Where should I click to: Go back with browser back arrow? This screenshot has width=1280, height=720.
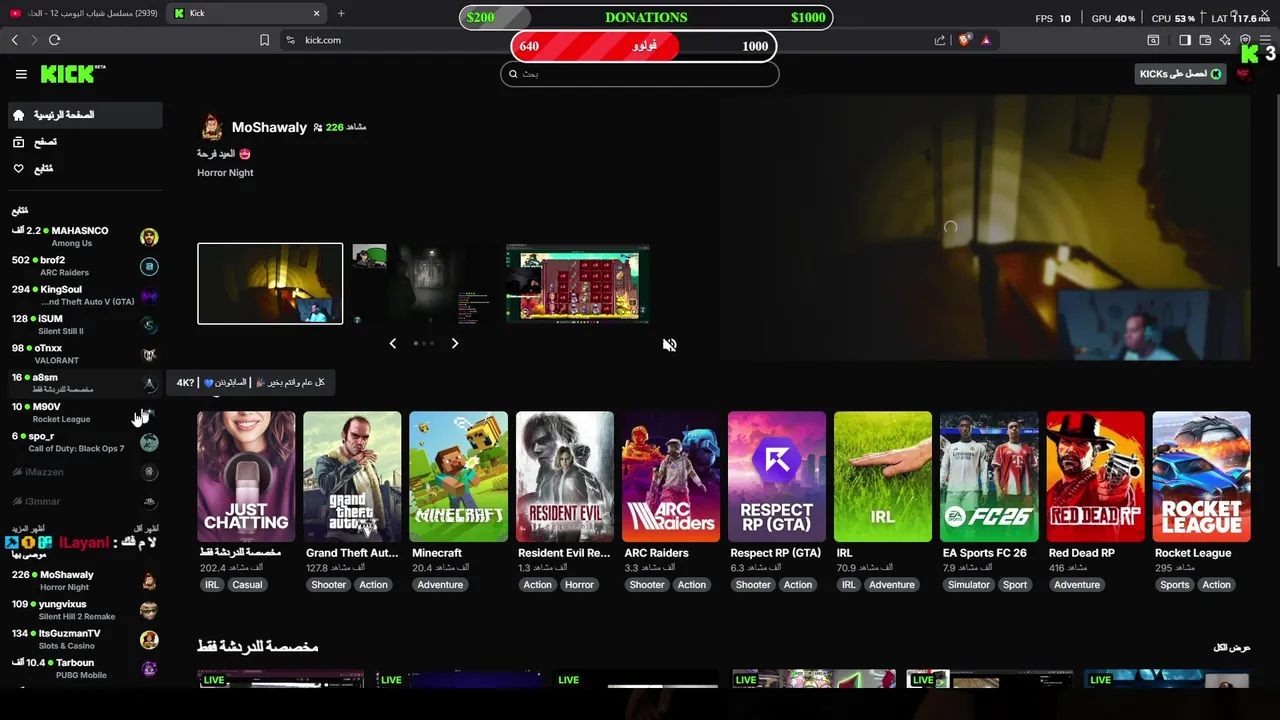(x=15, y=40)
